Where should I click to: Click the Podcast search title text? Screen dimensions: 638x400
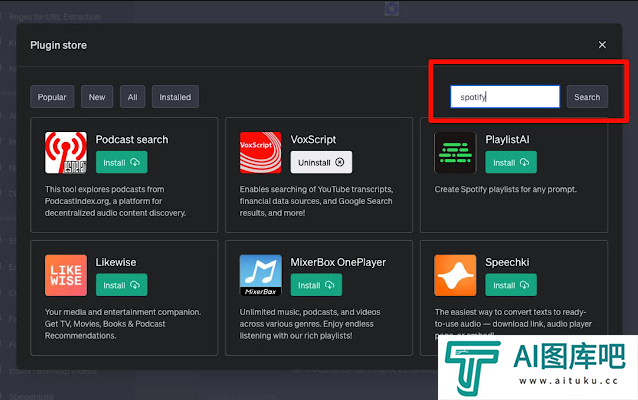click(132, 140)
